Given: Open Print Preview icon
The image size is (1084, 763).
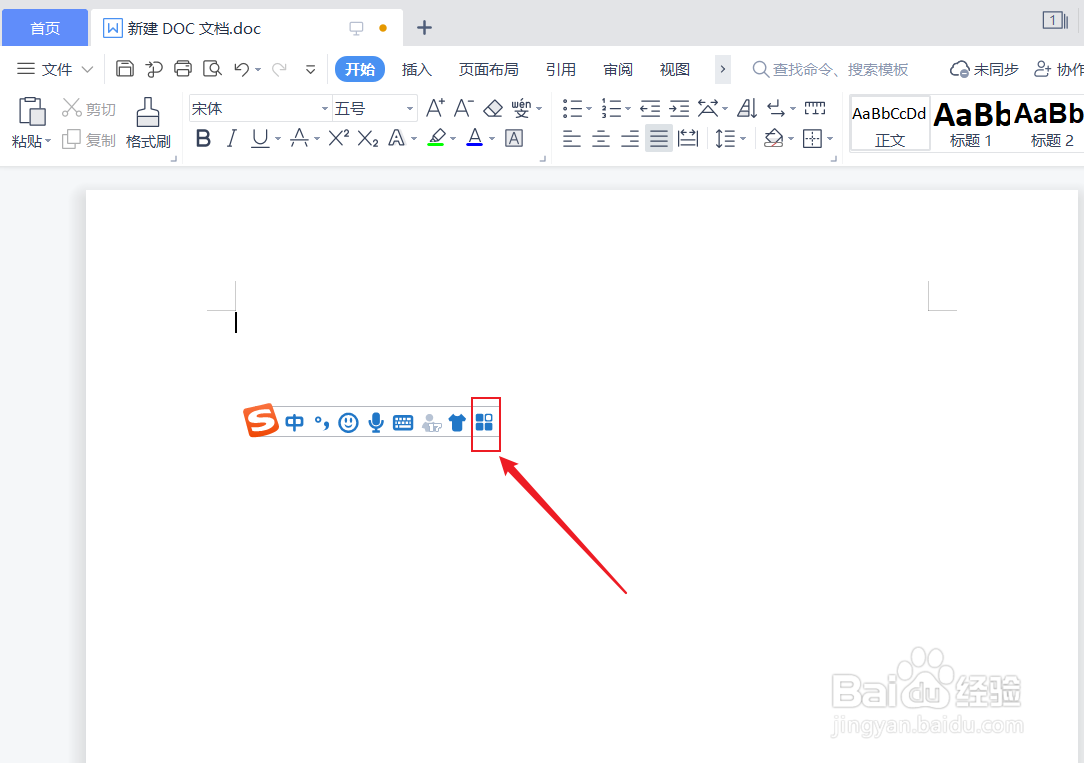Looking at the screenshot, I should click(x=212, y=68).
